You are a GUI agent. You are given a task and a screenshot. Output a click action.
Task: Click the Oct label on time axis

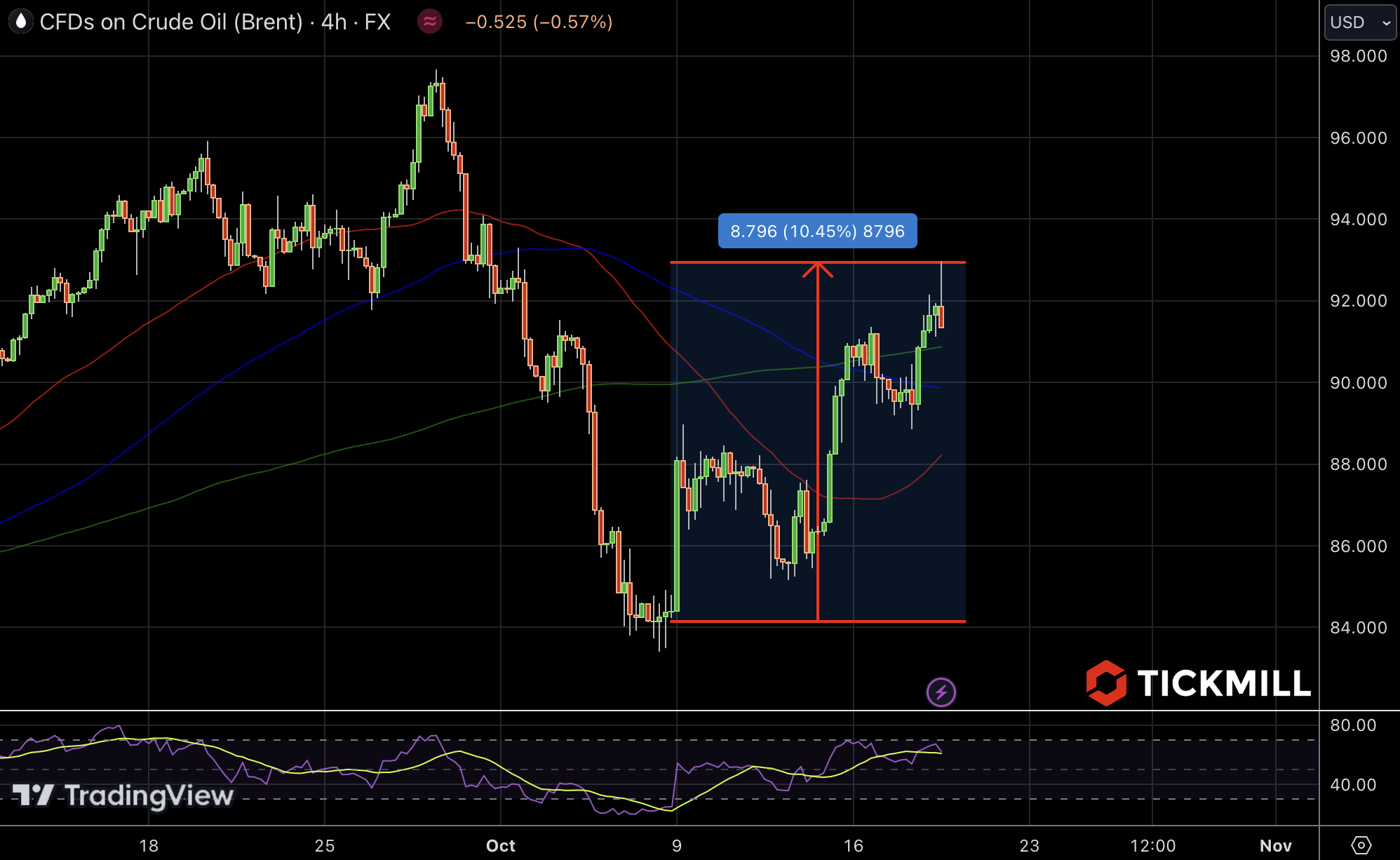click(501, 845)
